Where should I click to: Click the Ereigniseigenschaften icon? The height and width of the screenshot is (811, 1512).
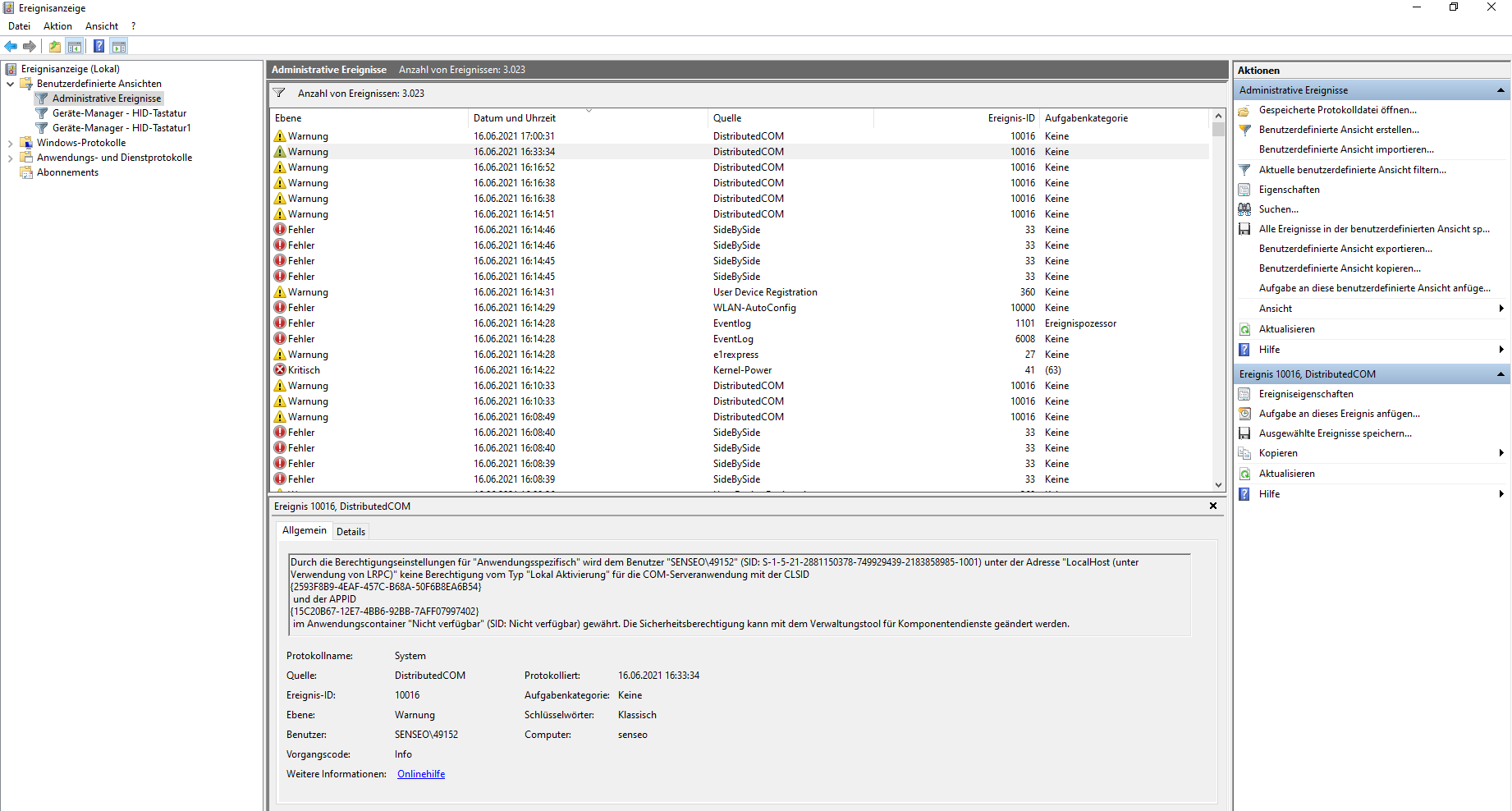point(1244,394)
